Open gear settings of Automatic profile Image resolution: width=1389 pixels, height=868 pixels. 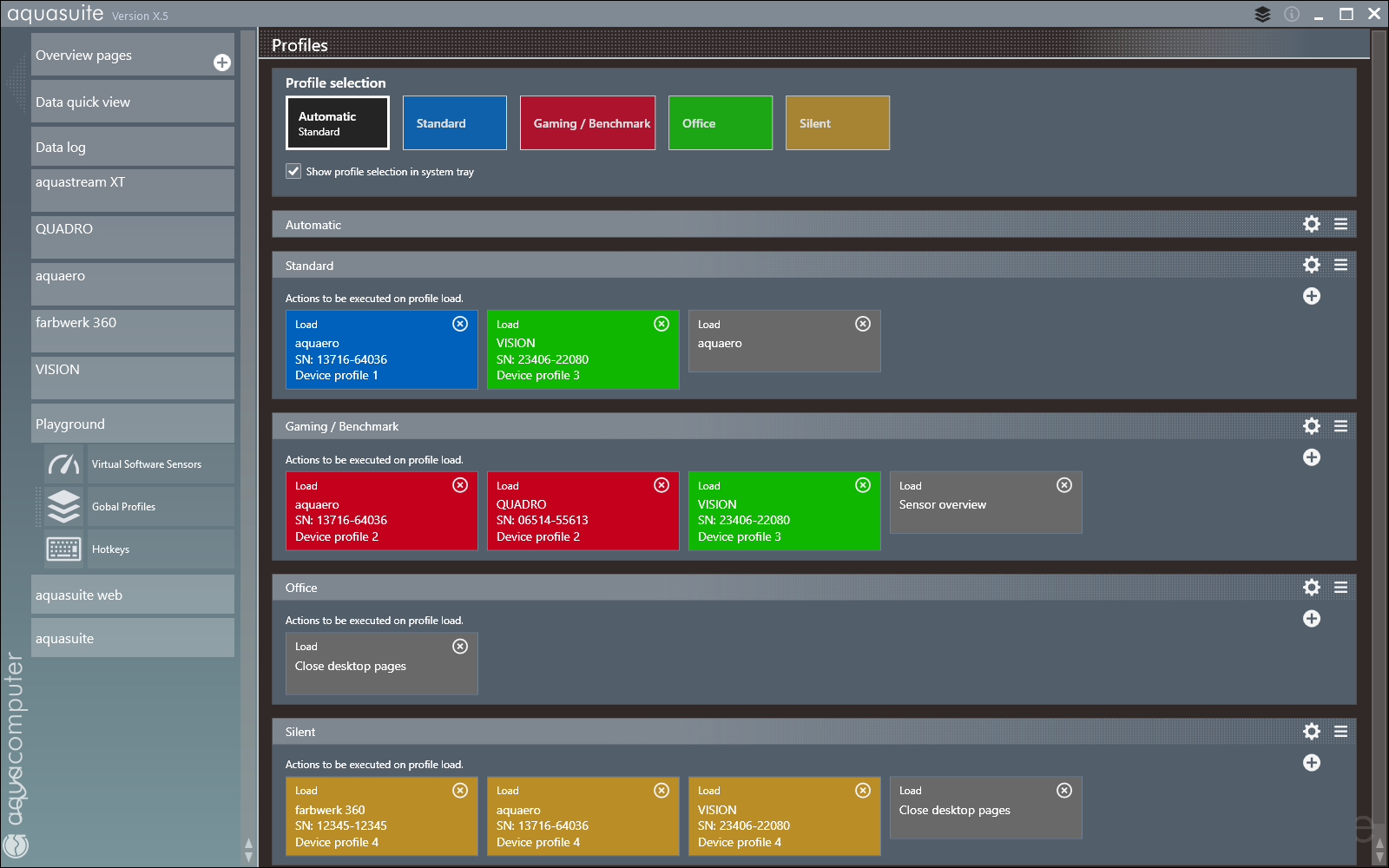click(1312, 224)
